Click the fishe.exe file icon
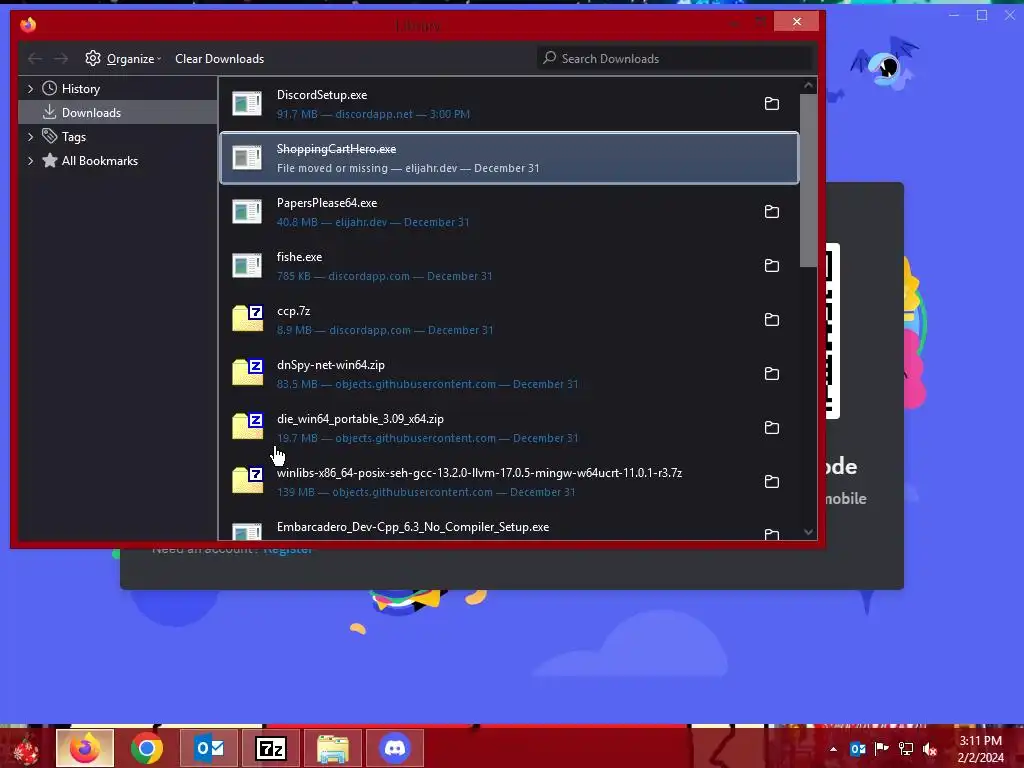The image size is (1024, 768). (248, 266)
